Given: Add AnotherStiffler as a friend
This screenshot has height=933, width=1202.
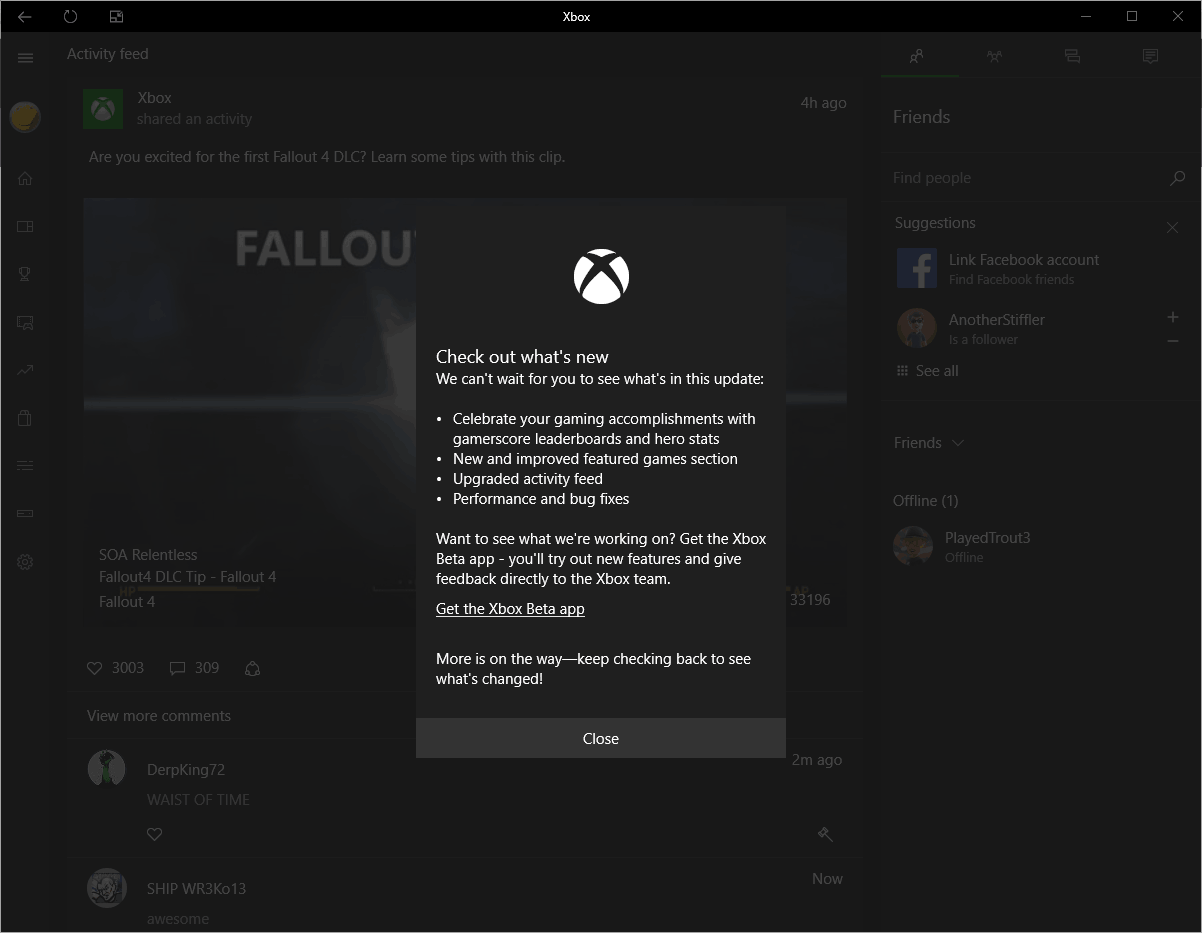Looking at the screenshot, I should pos(1173,317).
